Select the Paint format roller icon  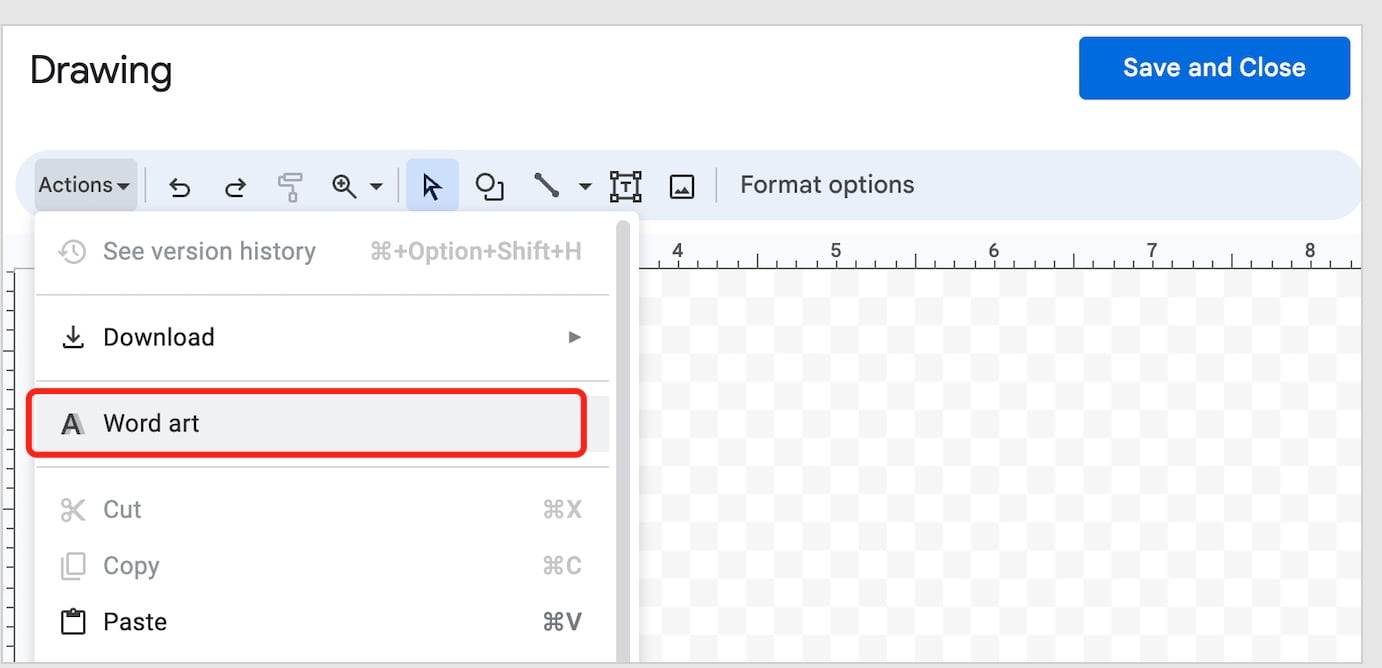(x=290, y=186)
